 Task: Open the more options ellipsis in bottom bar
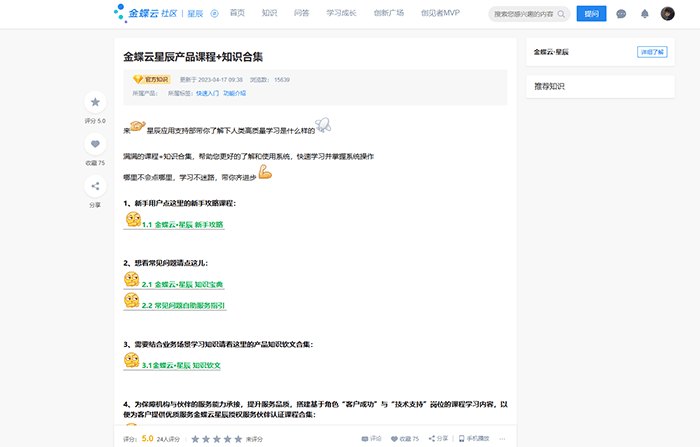click(502, 439)
